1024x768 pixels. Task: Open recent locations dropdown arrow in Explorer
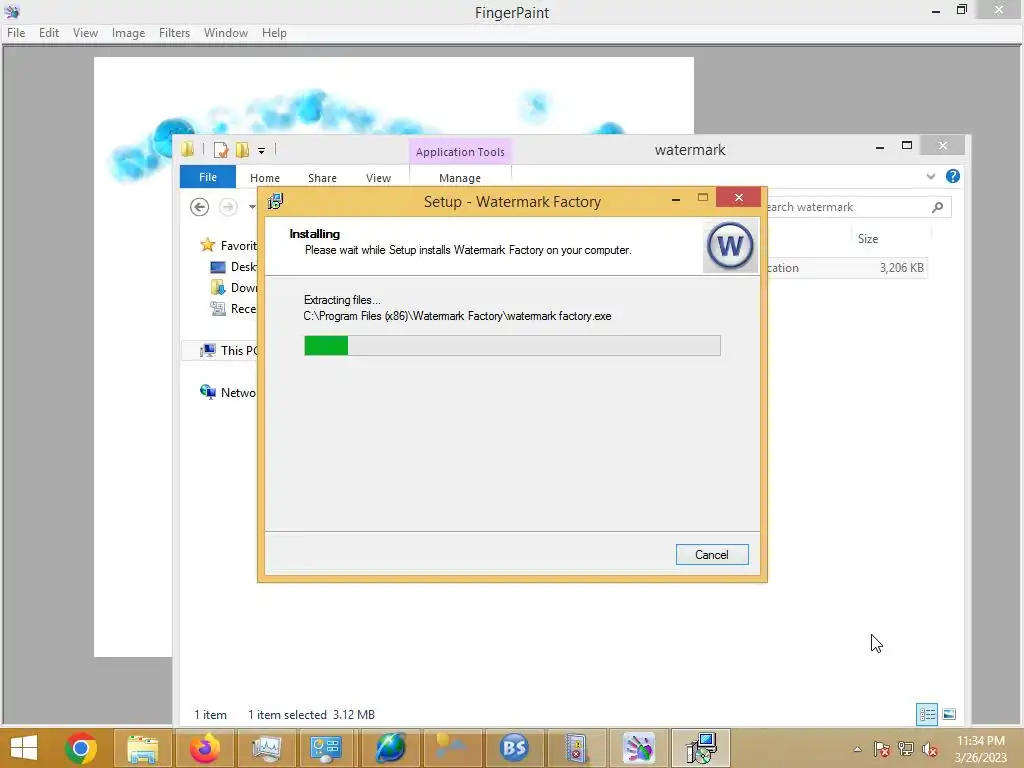coord(252,207)
